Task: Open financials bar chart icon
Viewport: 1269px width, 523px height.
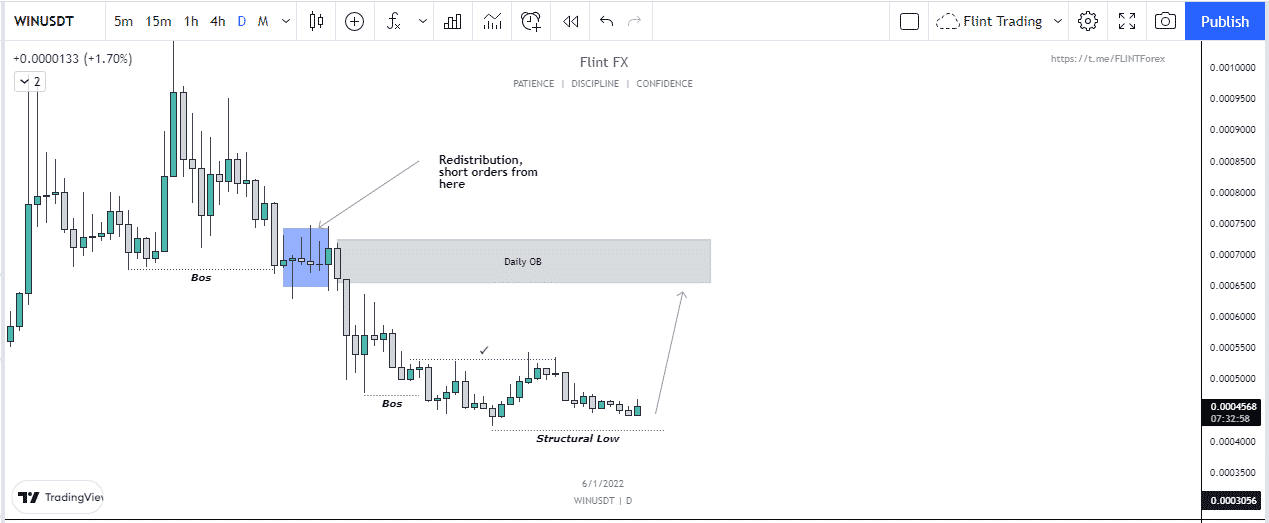Action: [x=453, y=21]
